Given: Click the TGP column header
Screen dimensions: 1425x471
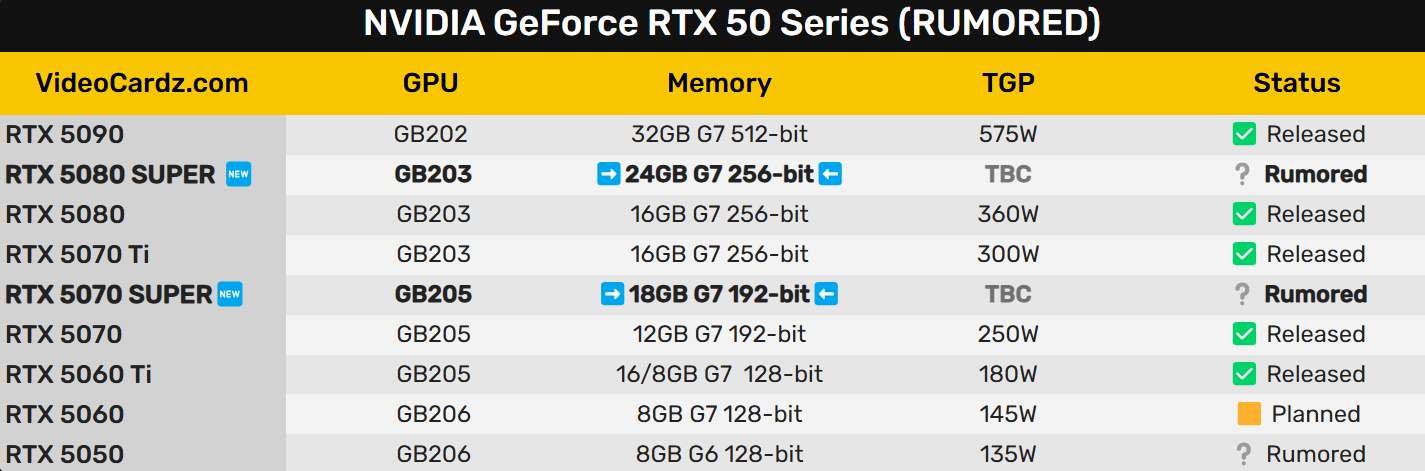Looking at the screenshot, I should (x=1008, y=83).
